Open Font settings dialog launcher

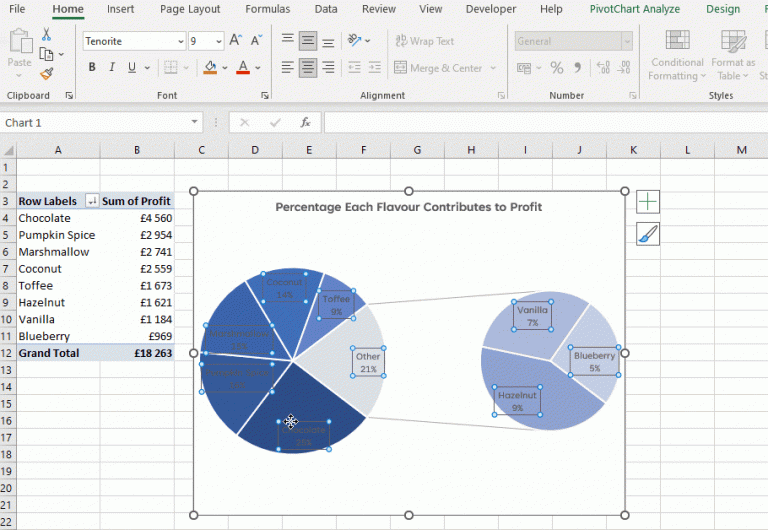(x=264, y=96)
